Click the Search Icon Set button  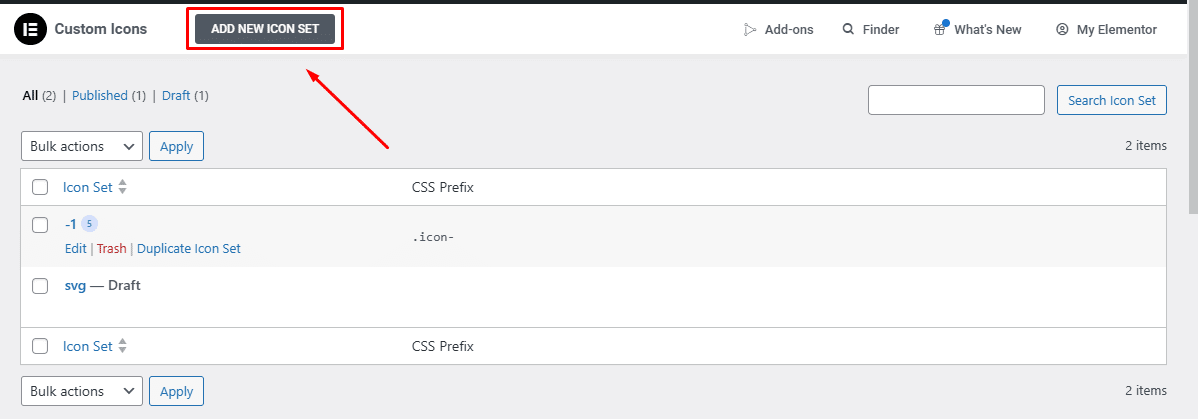point(1111,100)
